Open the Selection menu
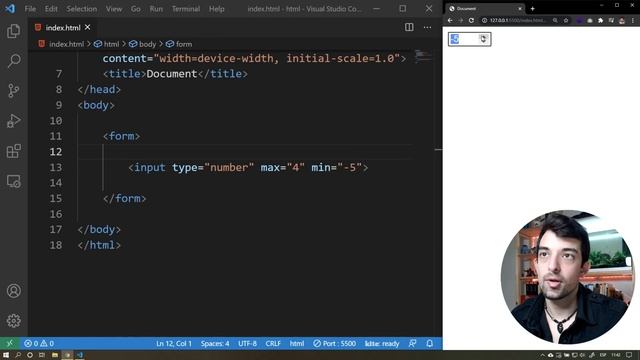The width and height of the screenshot is (640, 360). click(x=82, y=9)
